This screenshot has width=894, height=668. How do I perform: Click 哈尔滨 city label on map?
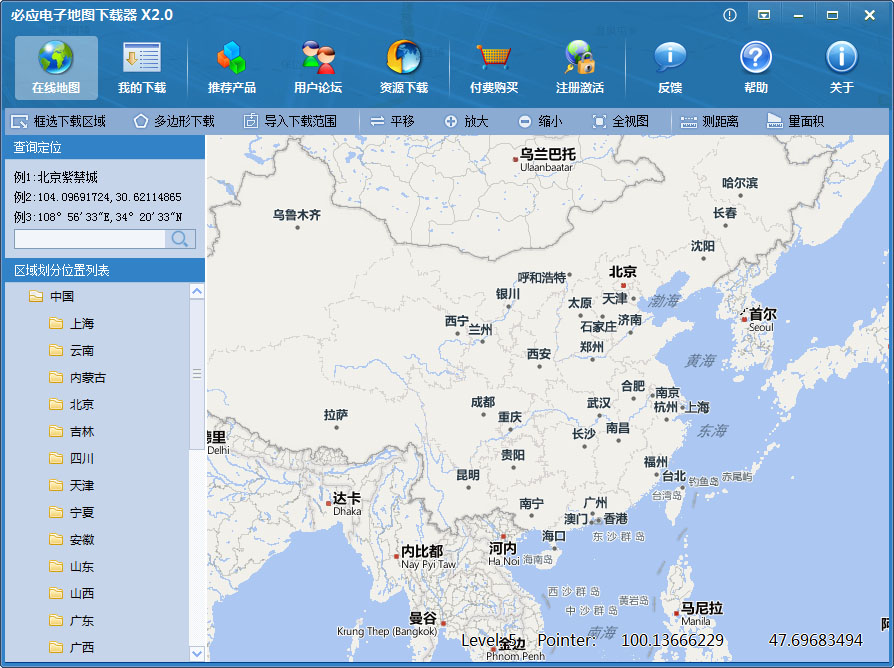pyautogui.click(x=739, y=183)
